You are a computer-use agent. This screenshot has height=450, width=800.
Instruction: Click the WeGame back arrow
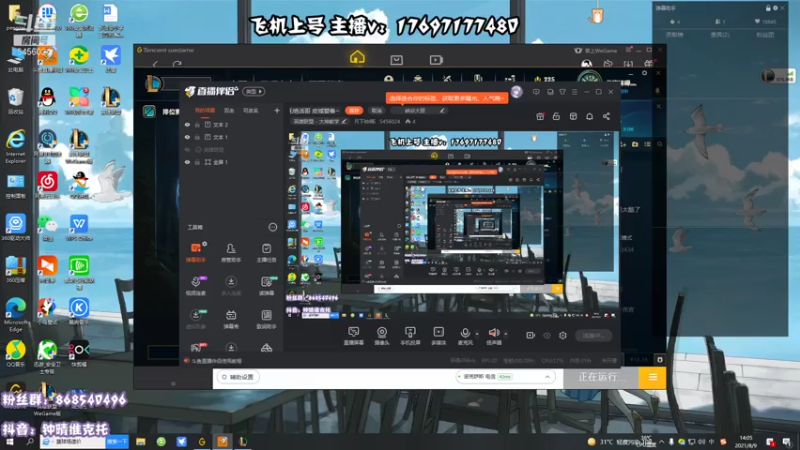point(155,64)
